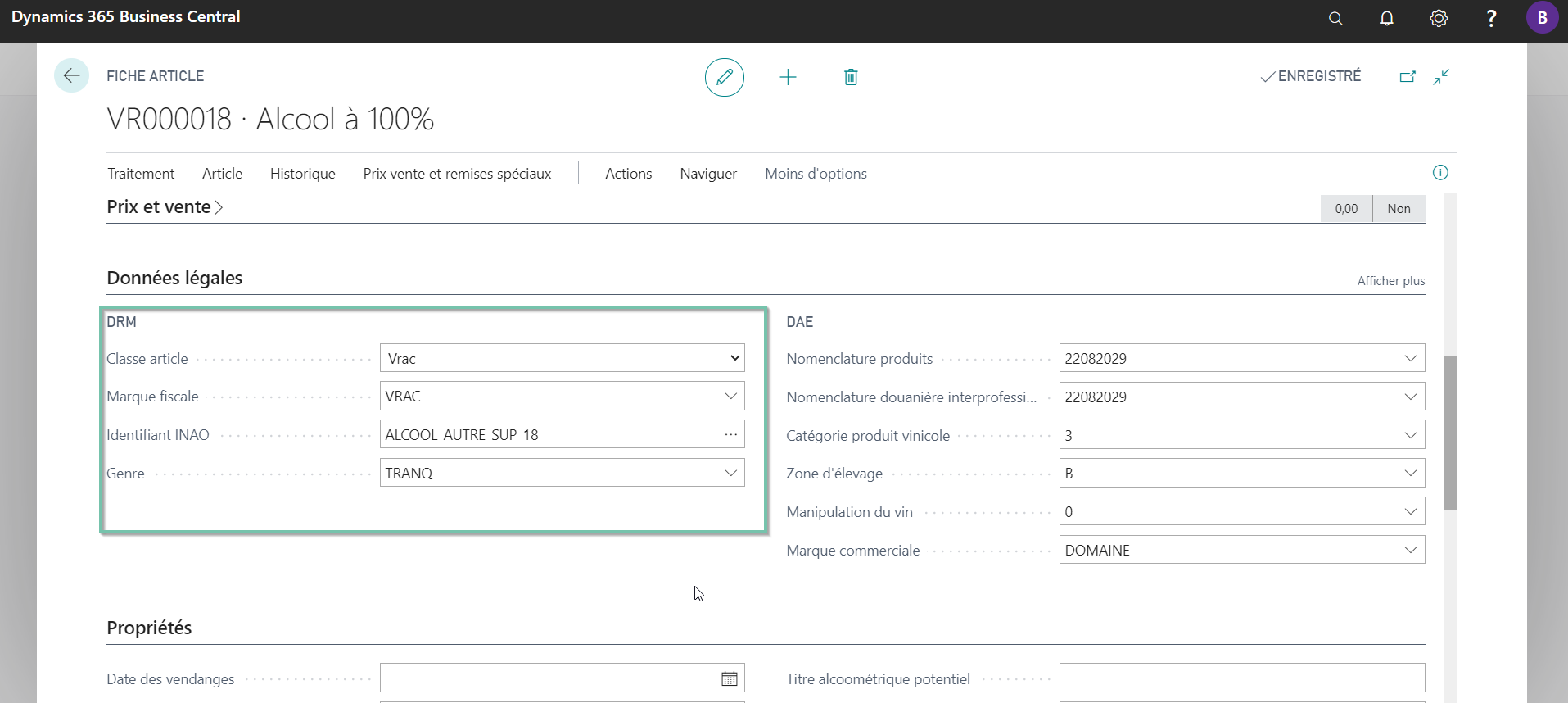Open notifications bell icon
The width and height of the screenshot is (1568, 703).
tap(1387, 18)
